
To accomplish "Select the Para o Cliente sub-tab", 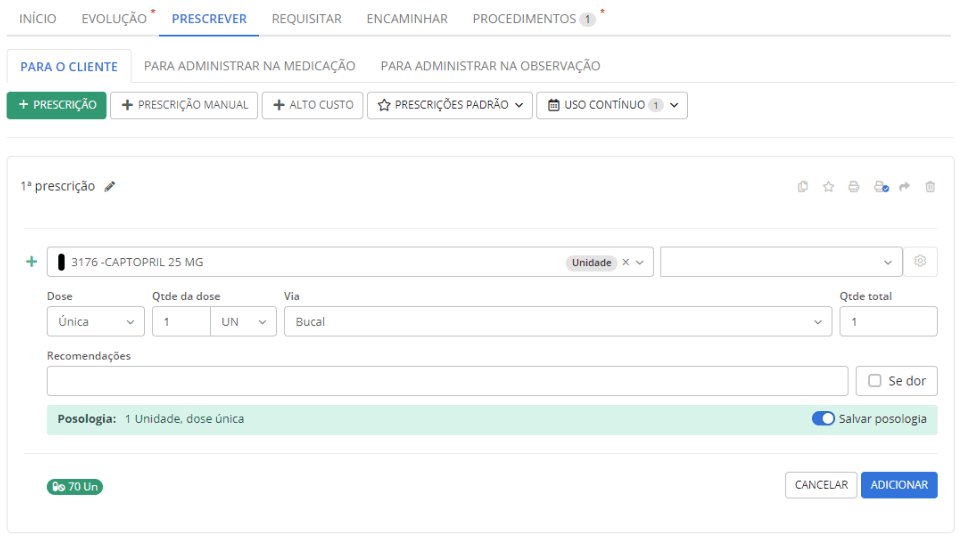I will tap(68, 67).
